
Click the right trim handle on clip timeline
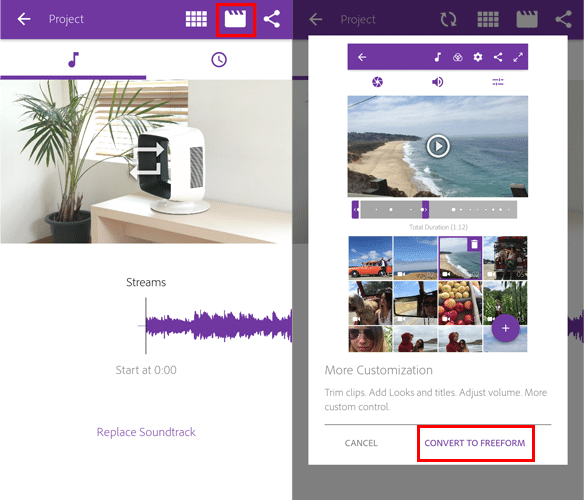tap(425, 210)
